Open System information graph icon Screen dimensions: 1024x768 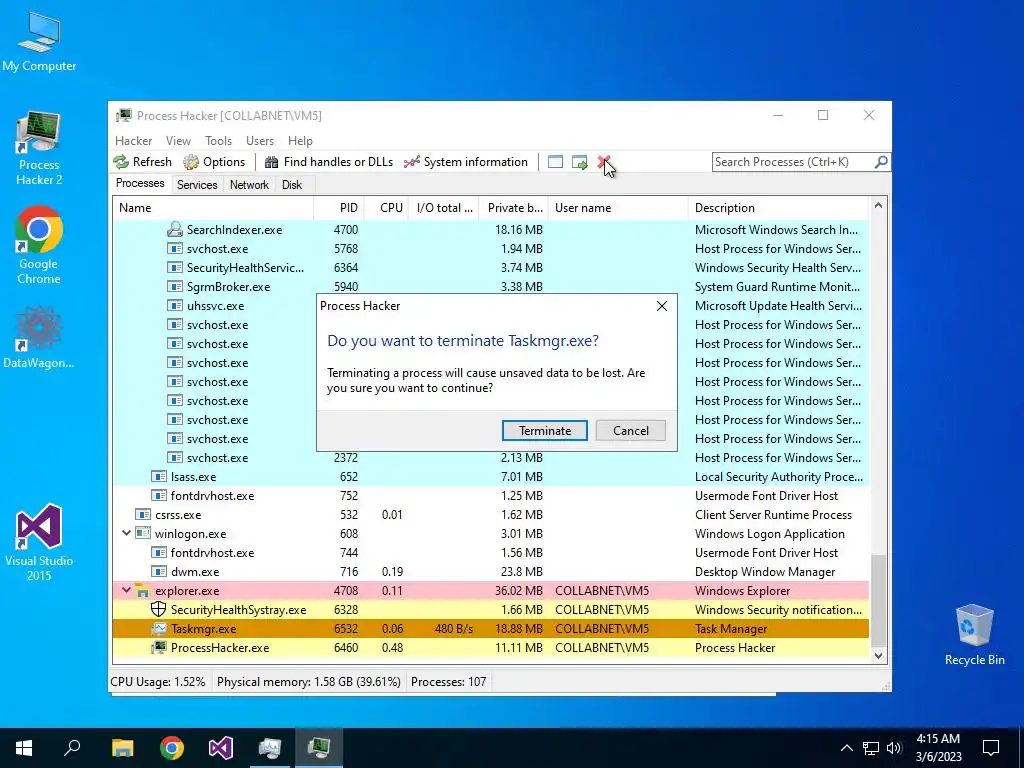[x=411, y=162]
